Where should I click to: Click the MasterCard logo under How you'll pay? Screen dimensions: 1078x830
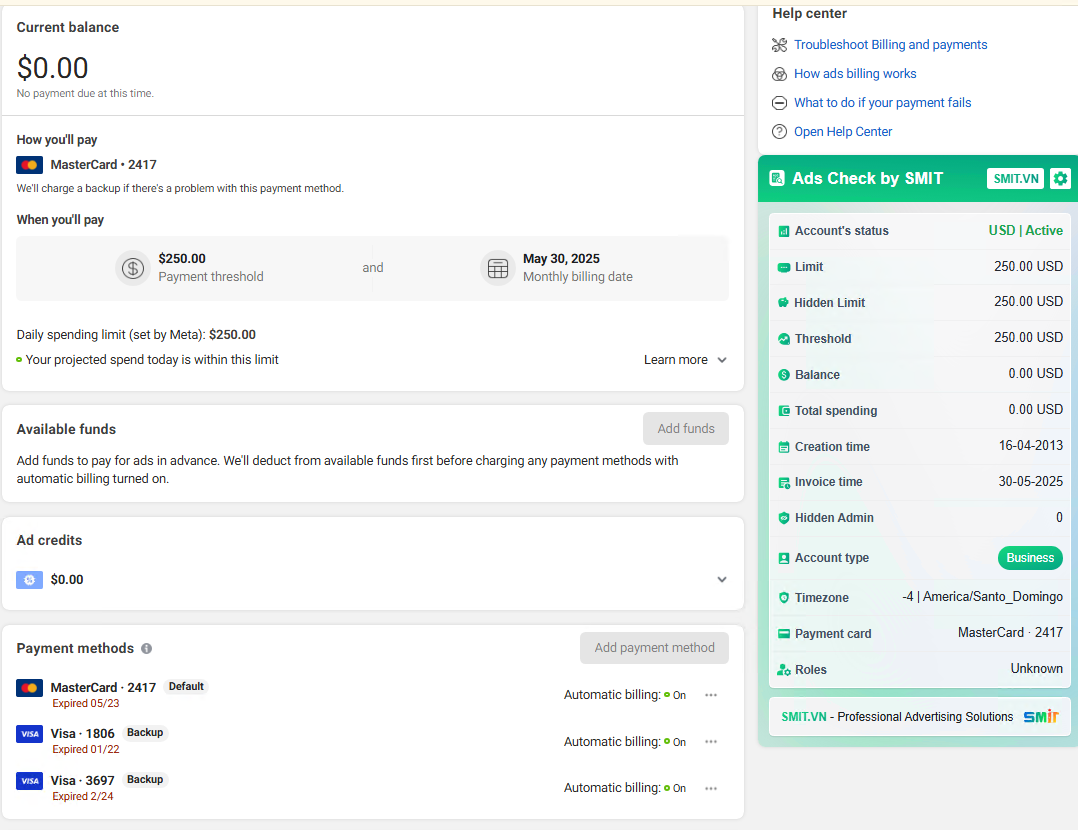point(30,165)
